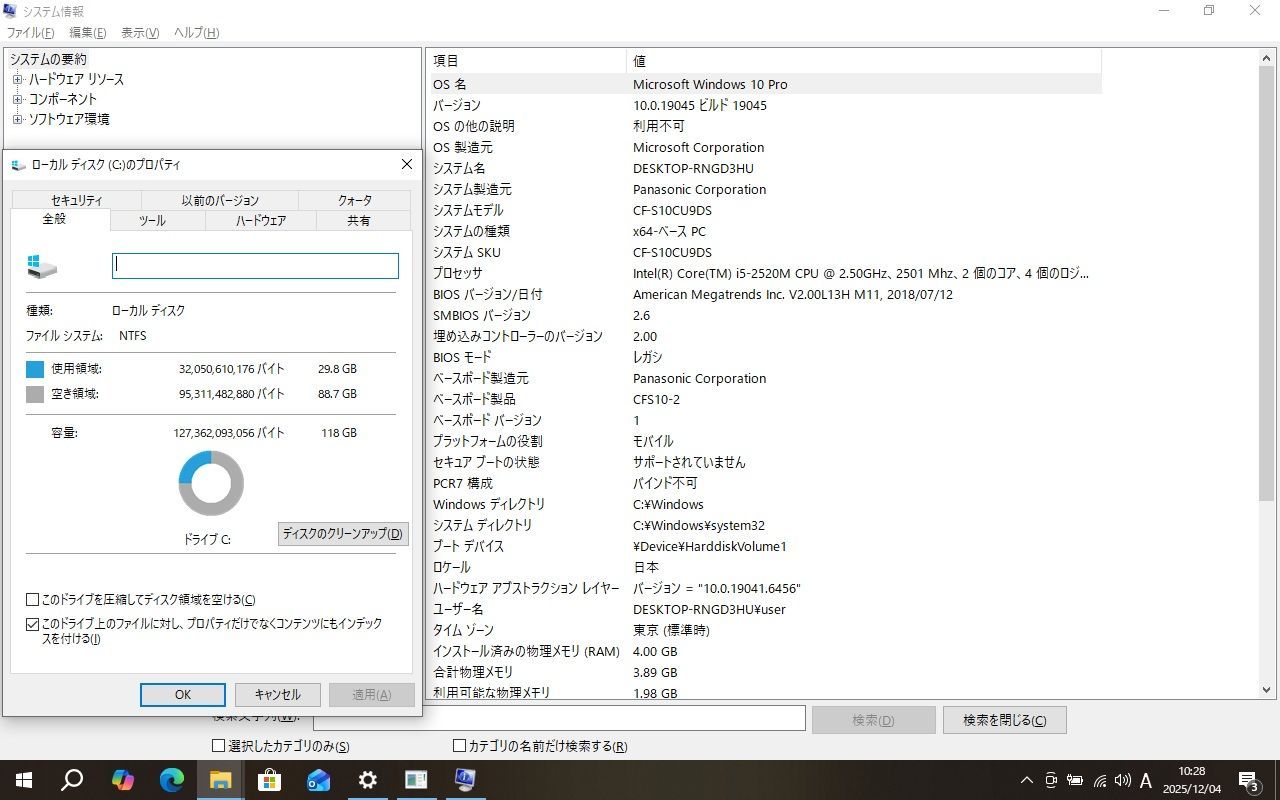Click inside the volume label input field
Viewport: 1280px width, 800px height.
tap(254, 265)
